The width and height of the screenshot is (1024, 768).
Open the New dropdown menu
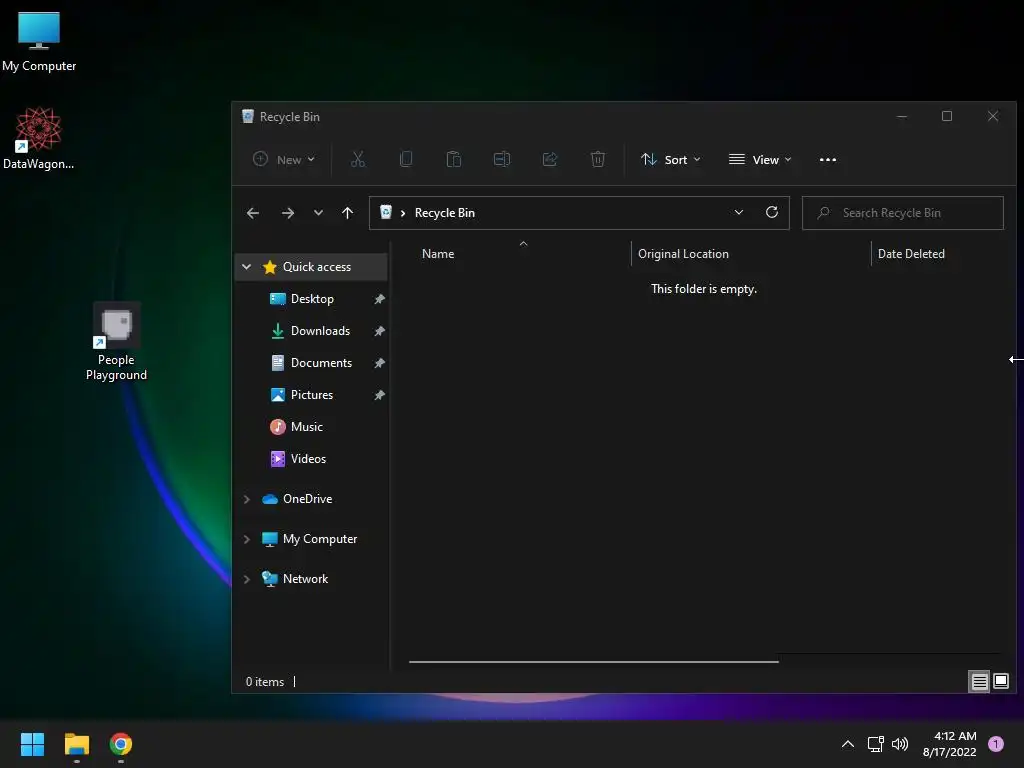(284, 159)
